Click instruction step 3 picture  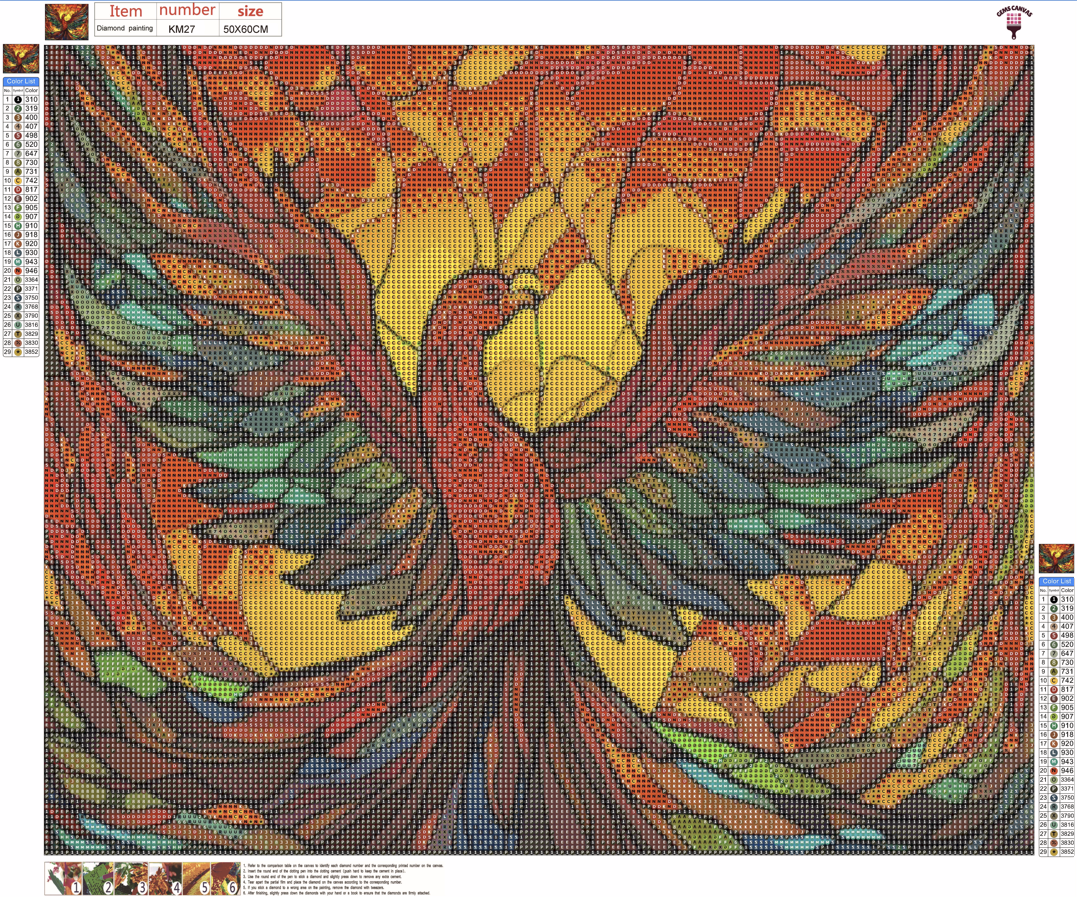pyautogui.click(x=130, y=878)
